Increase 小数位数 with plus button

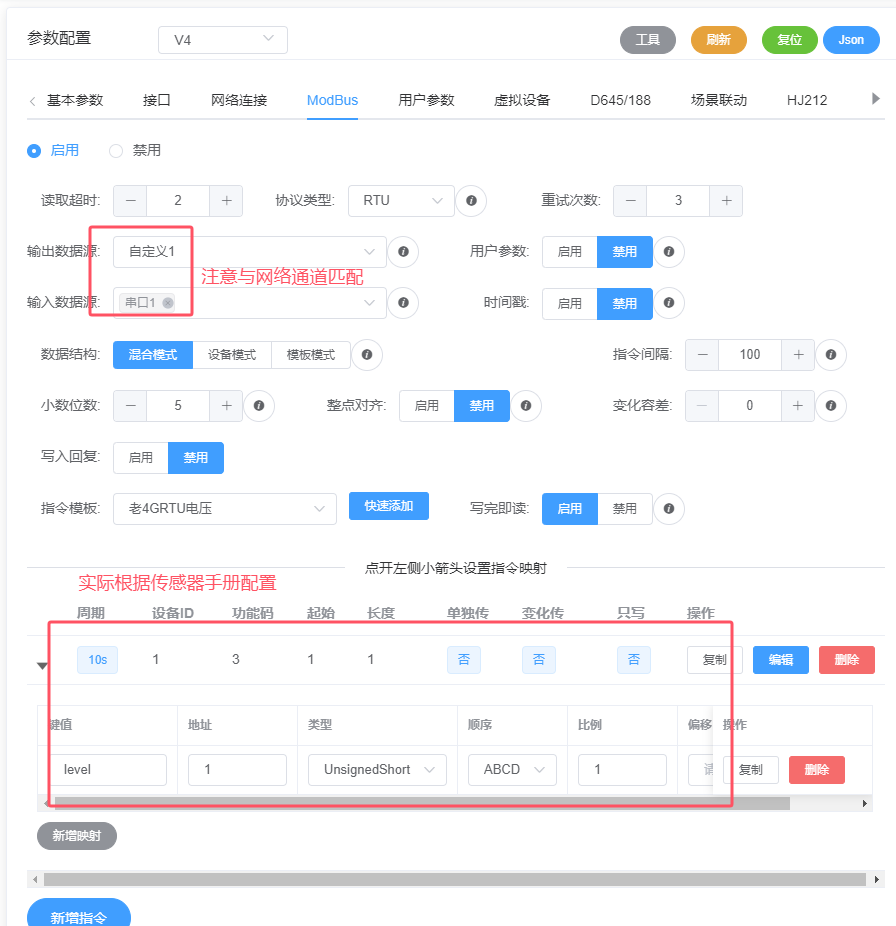tap(226, 406)
